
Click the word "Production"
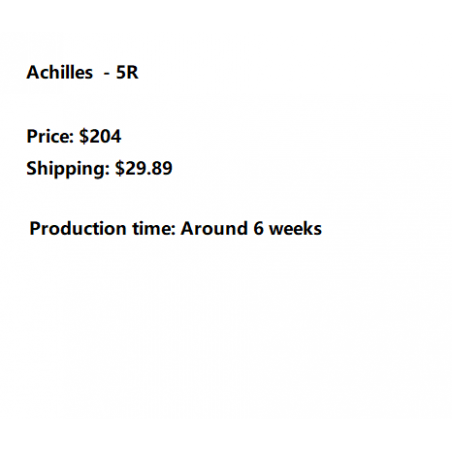pyautogui.click(x=78, y=229)
